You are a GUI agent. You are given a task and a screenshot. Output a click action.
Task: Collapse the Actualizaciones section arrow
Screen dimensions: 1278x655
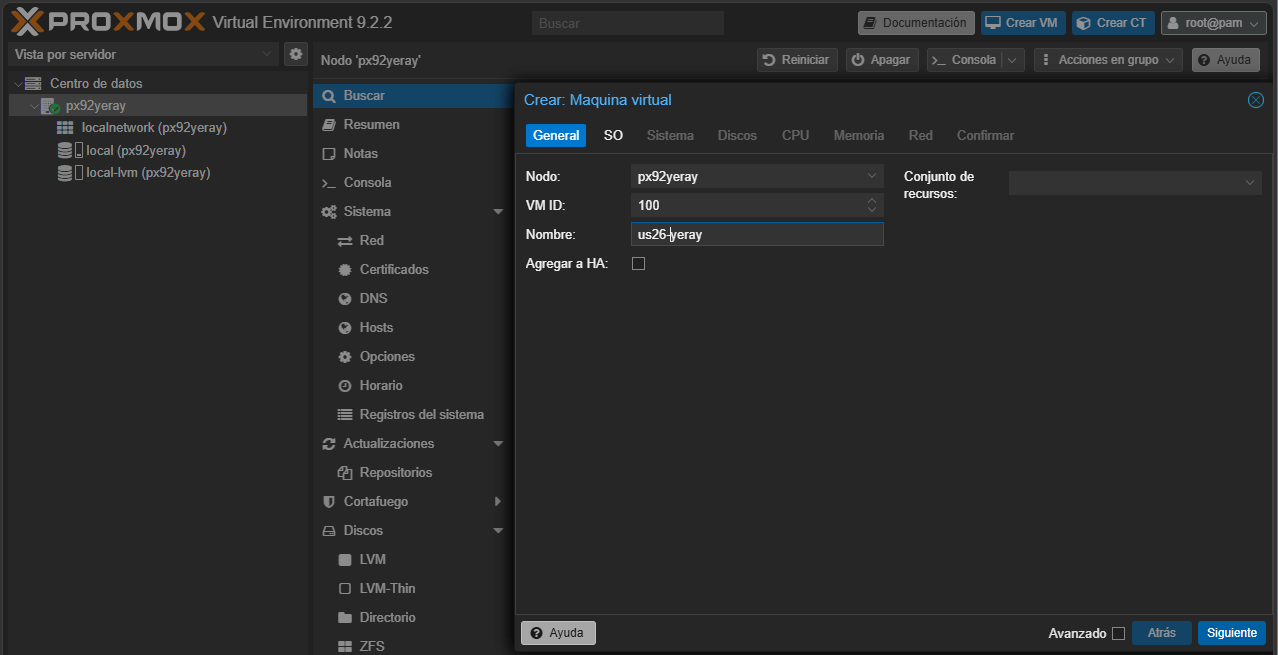[498, 444]
